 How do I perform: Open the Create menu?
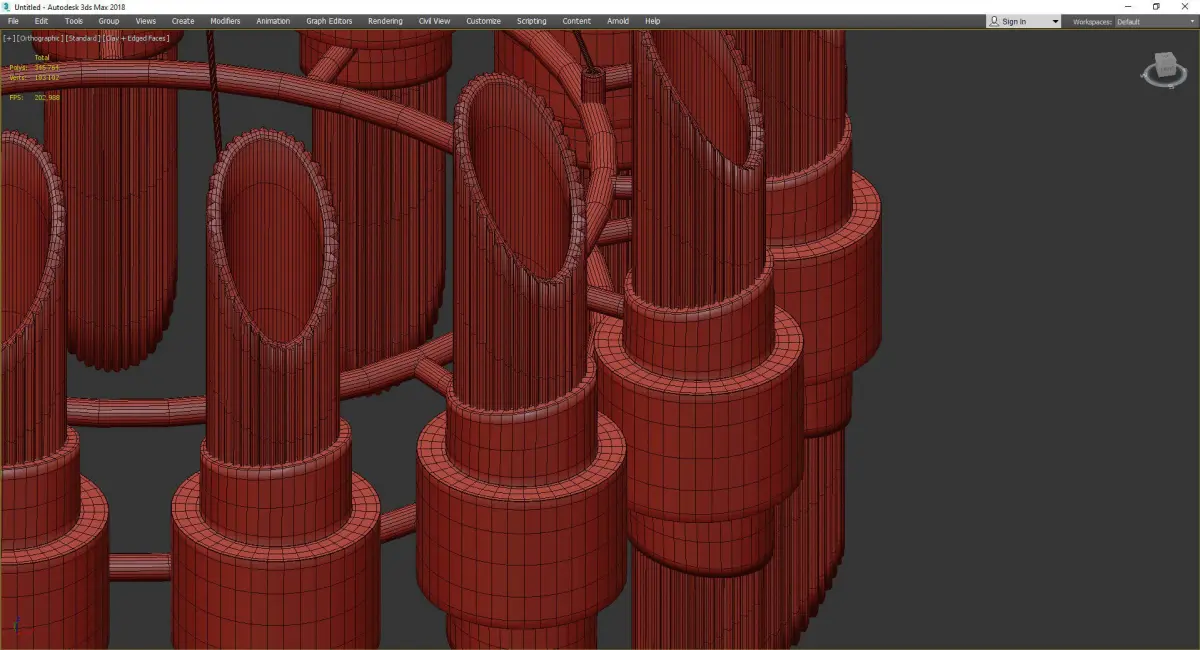click(x=183, y=21)
